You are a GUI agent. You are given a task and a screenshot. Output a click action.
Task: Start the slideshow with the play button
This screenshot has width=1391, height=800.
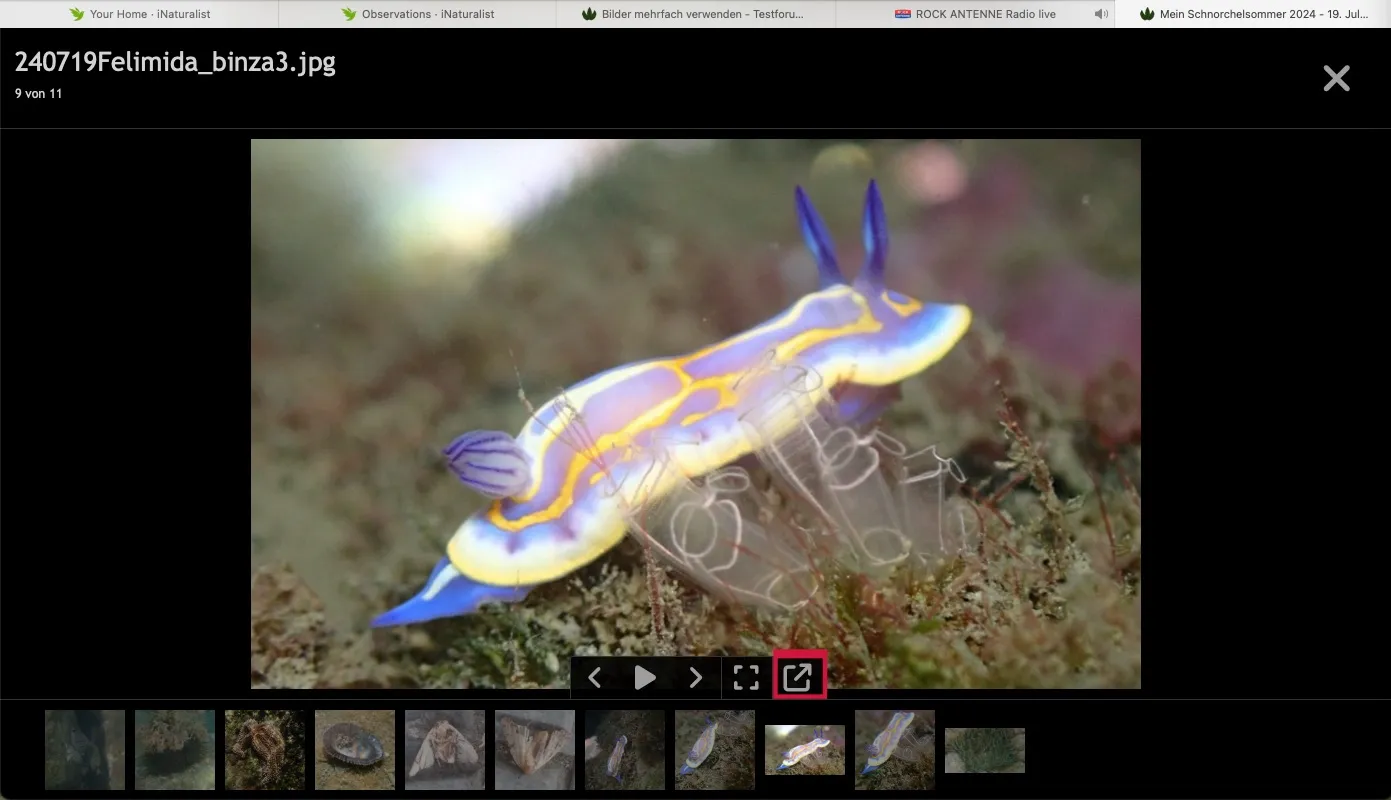click(645, 678)
